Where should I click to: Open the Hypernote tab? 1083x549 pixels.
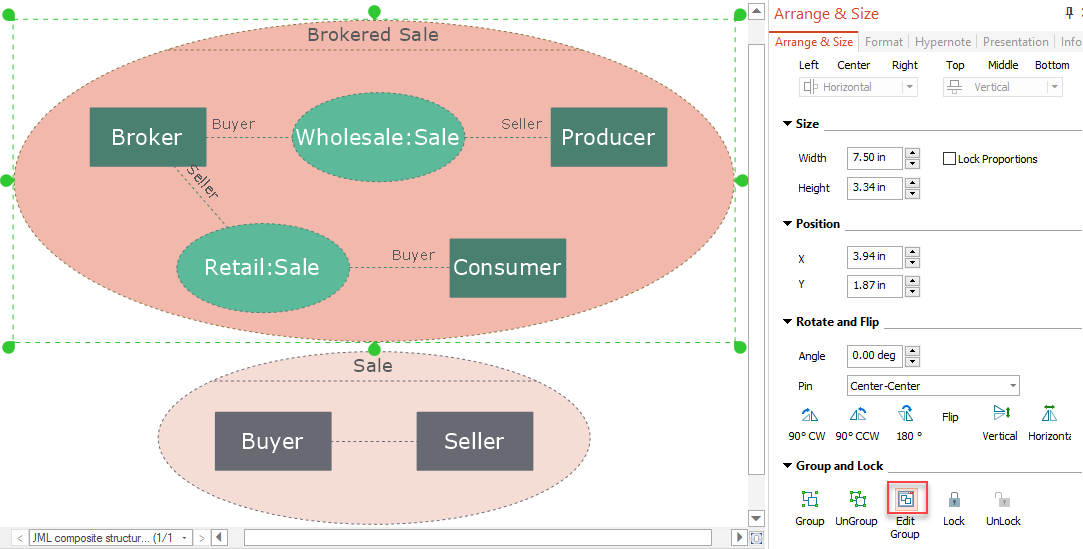pos(943,42)
